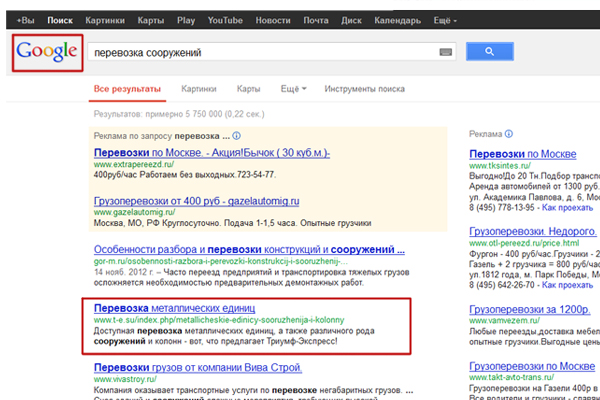
Task: Open 'Play' in the top bar
Action: pyautogui.click(x=186, y=20)
